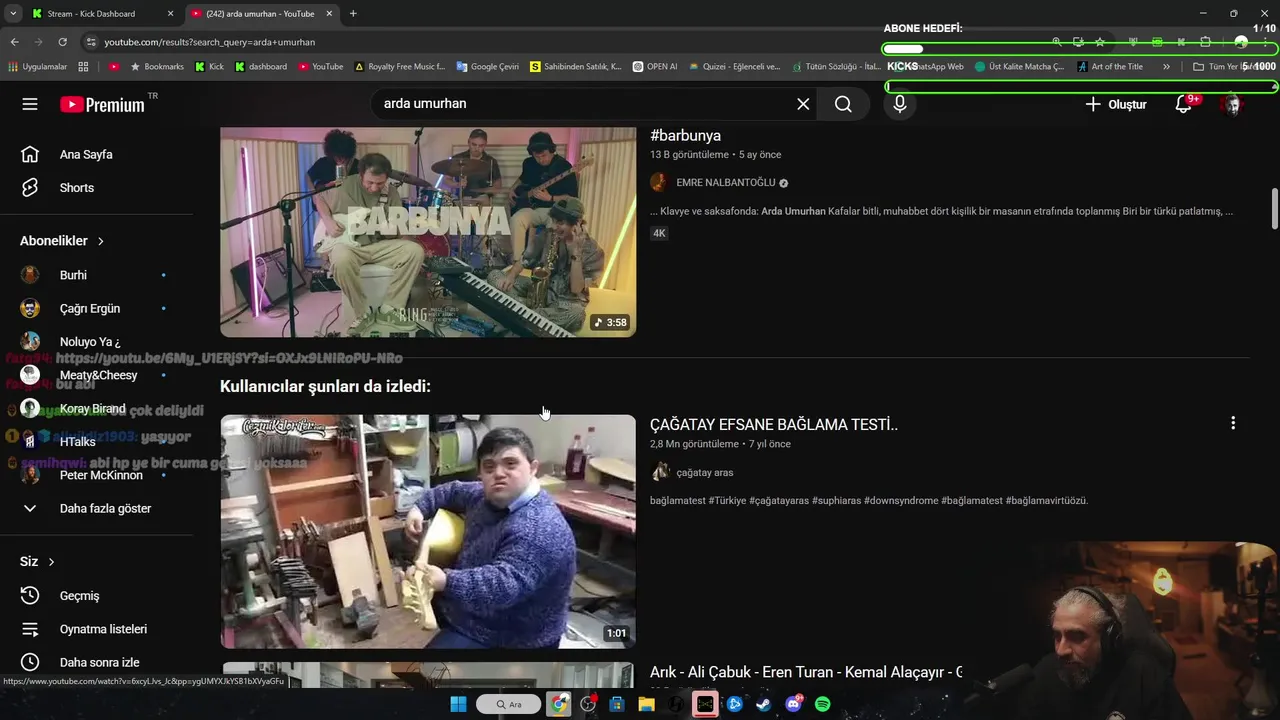Open the dashboard bookmark

coord(261,67)
